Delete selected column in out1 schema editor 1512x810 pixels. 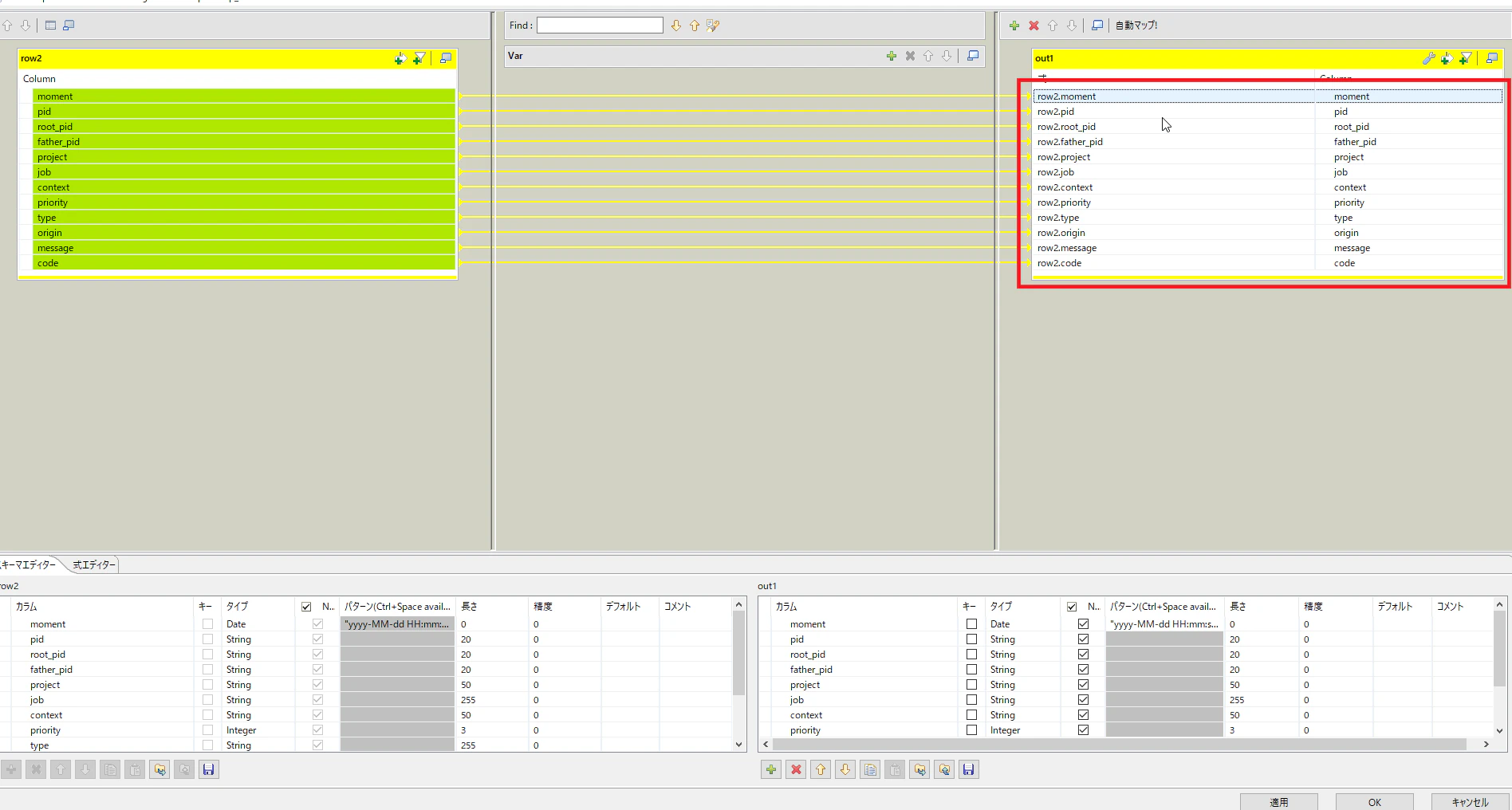796,769
